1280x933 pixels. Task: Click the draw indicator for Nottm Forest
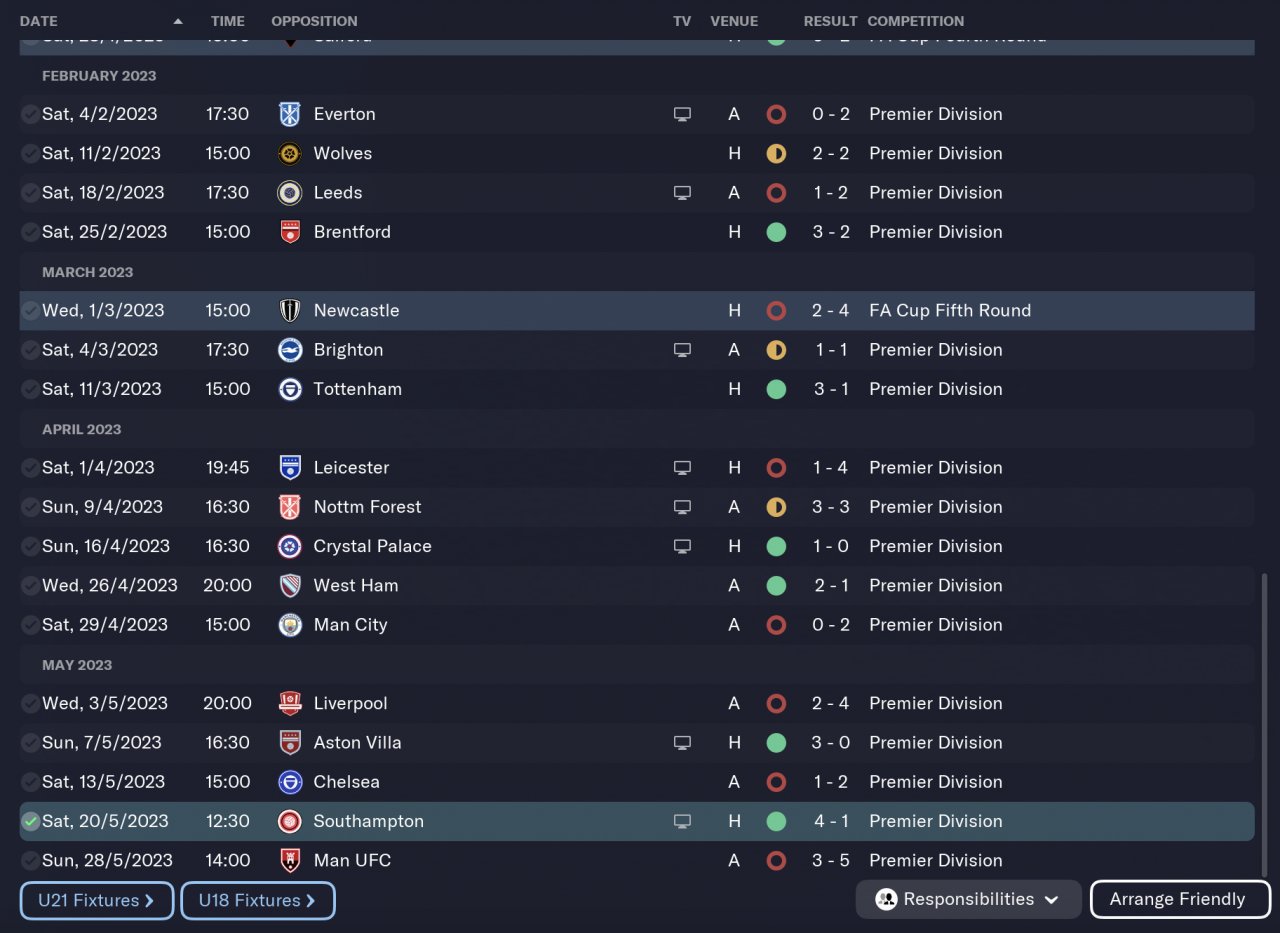pyautogui.click(x=776, y=507)
